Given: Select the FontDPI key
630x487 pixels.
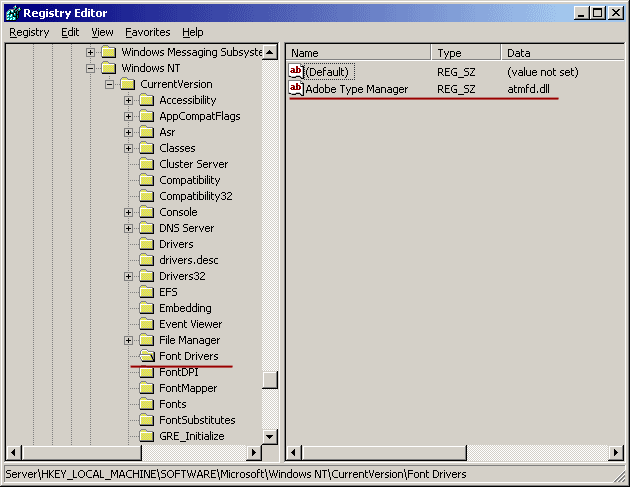Looking at the screenshot, I should (x=179, y=372).
